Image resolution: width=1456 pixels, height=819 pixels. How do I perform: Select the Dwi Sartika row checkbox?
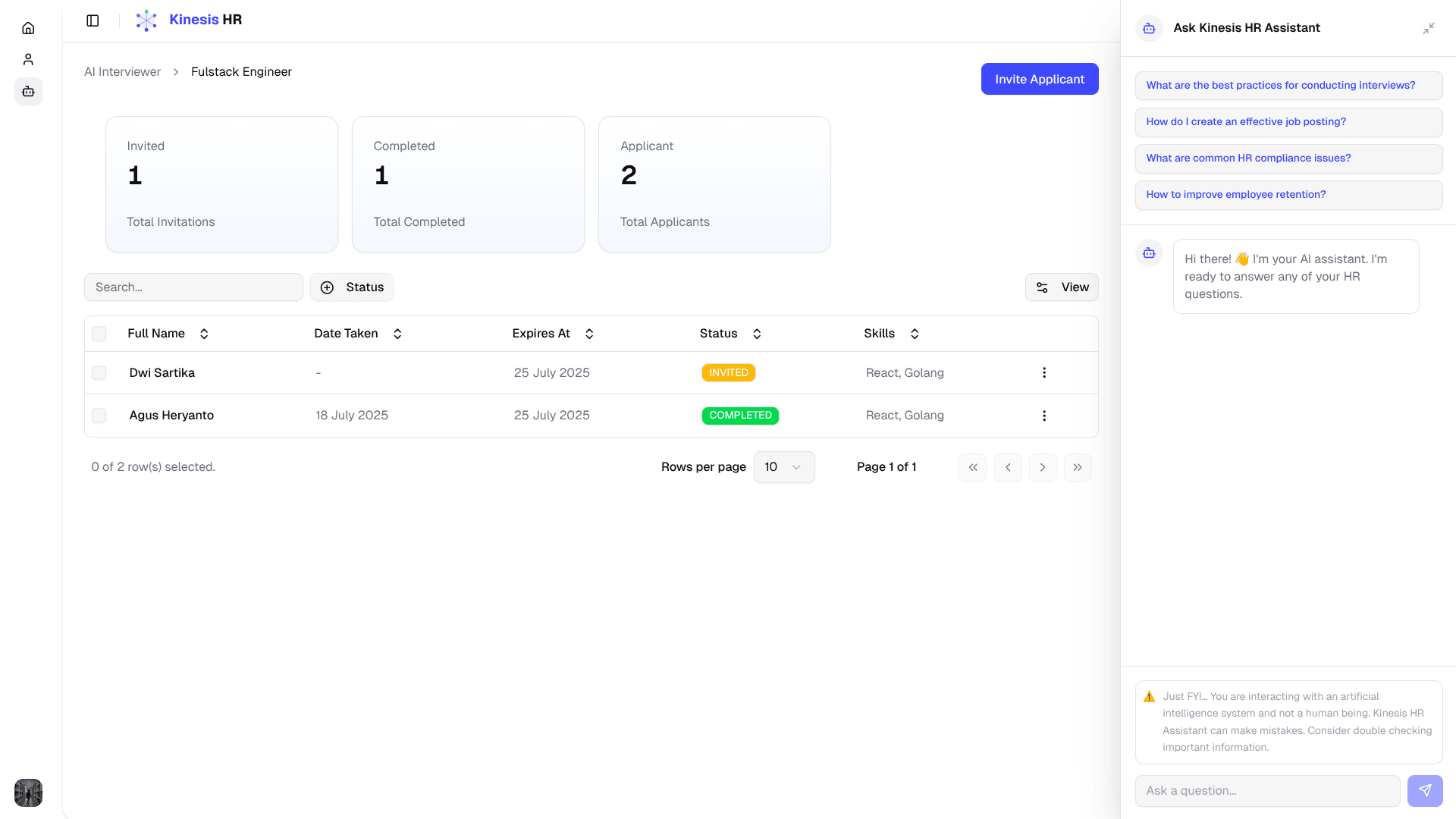tap(99, 373)
